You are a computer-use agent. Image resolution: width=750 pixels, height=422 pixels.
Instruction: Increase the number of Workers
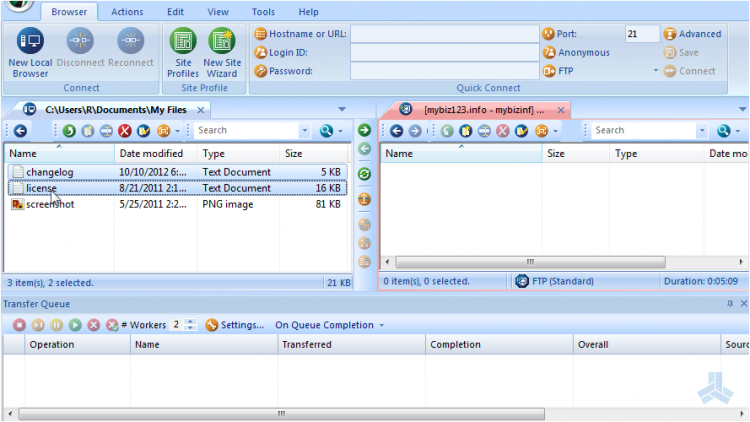click(190, 322)
